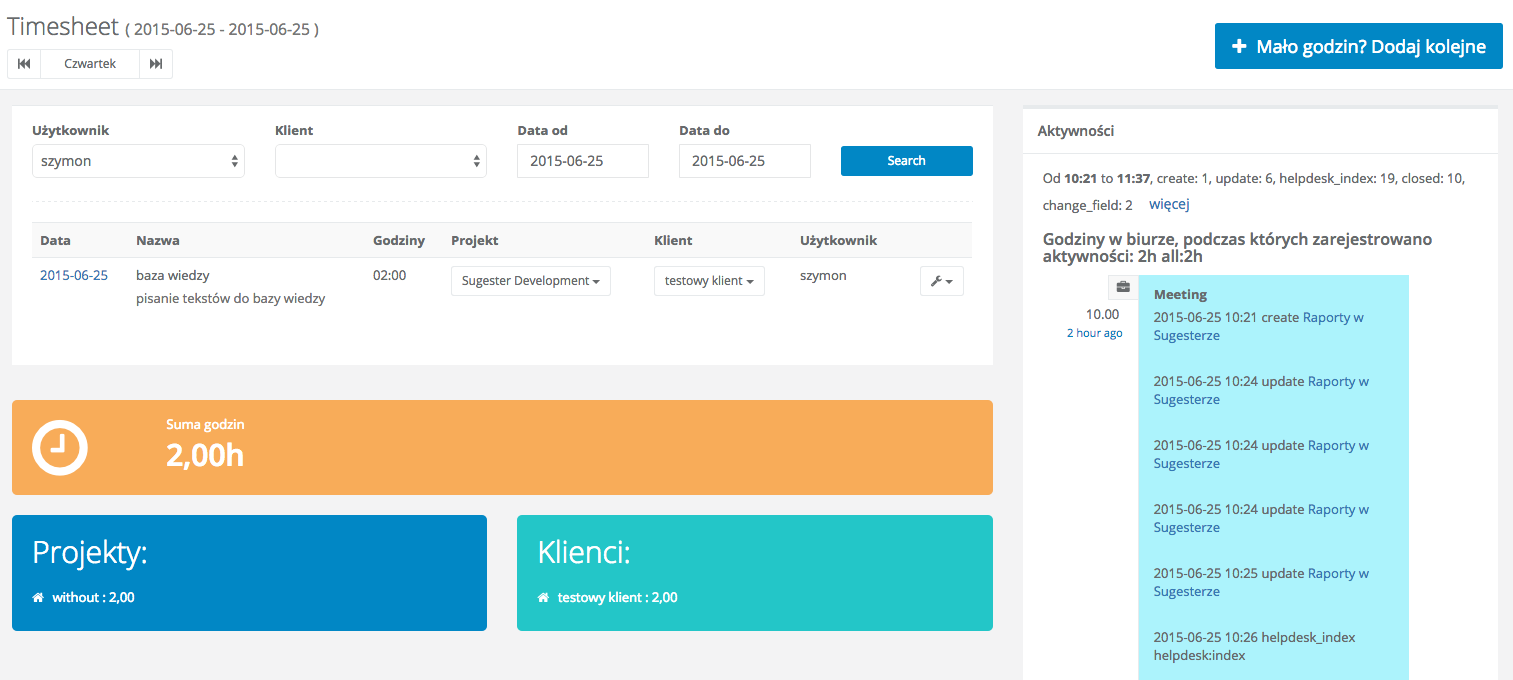Image resolution: width=1513 pixels, height=680 pixels.
Task: Click the Czwartek day button
Action: click(90, 64)
